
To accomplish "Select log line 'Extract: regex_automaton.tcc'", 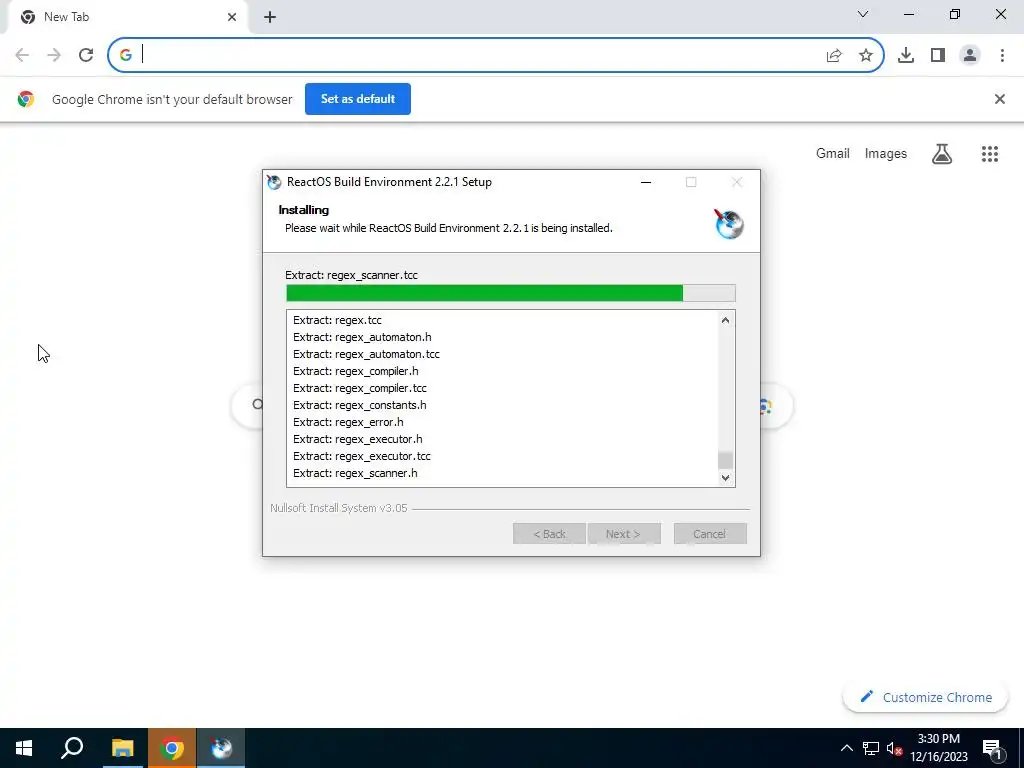I will [x=366, y=354].
